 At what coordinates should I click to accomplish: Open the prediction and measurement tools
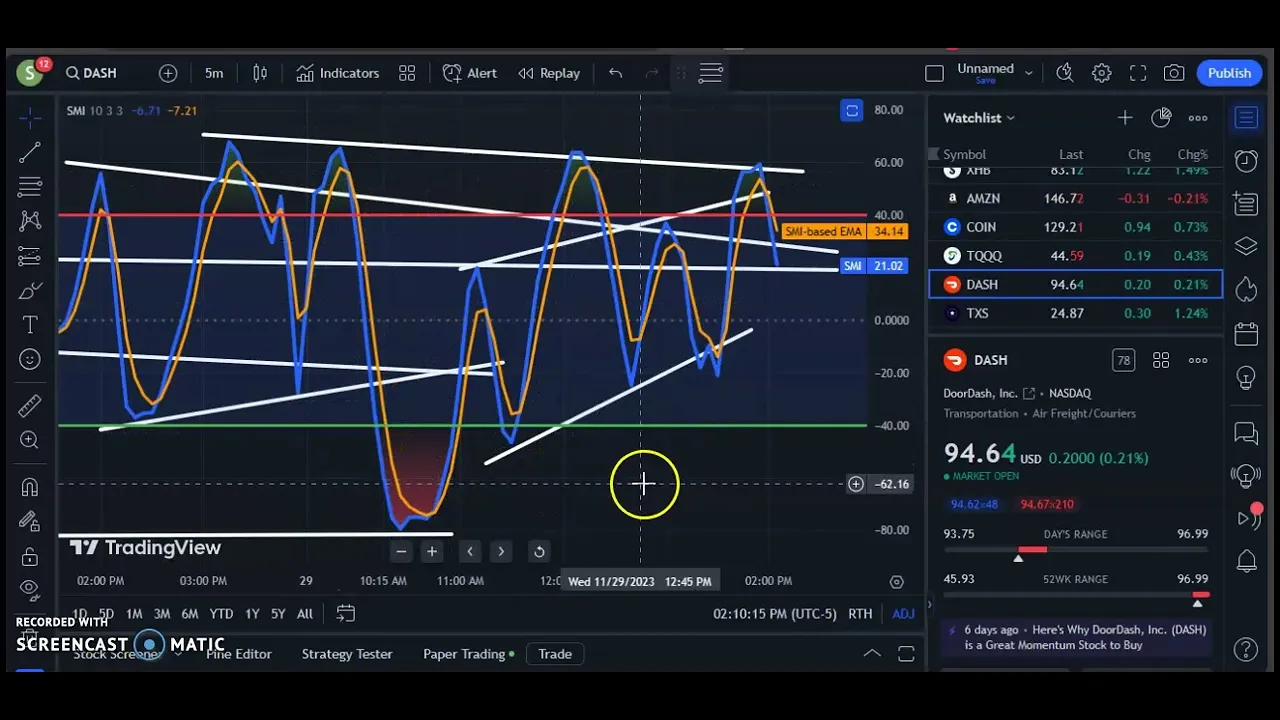(x=30, y=256)
